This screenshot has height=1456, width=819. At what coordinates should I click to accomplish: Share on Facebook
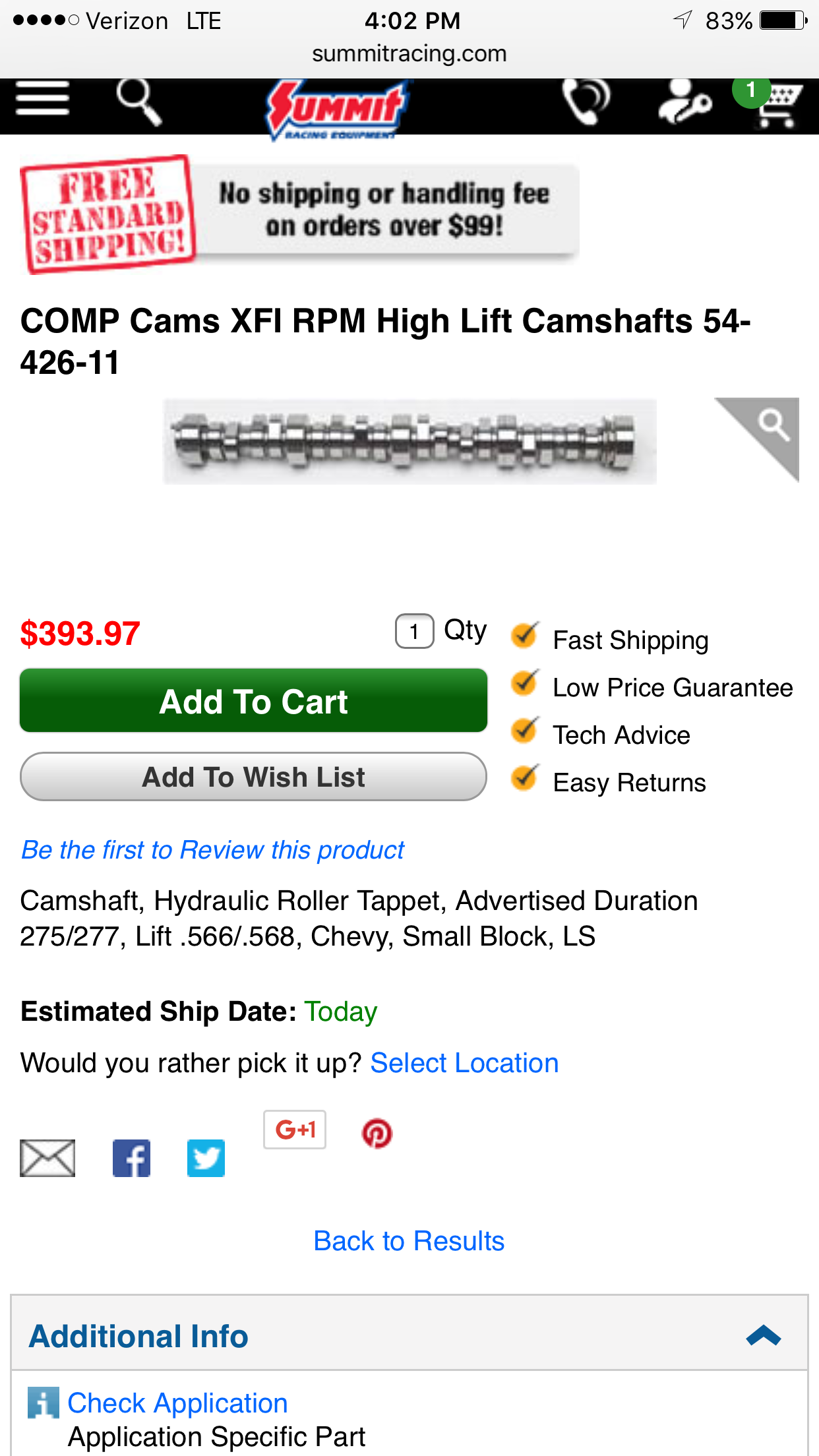click(x=131, y=1158)
